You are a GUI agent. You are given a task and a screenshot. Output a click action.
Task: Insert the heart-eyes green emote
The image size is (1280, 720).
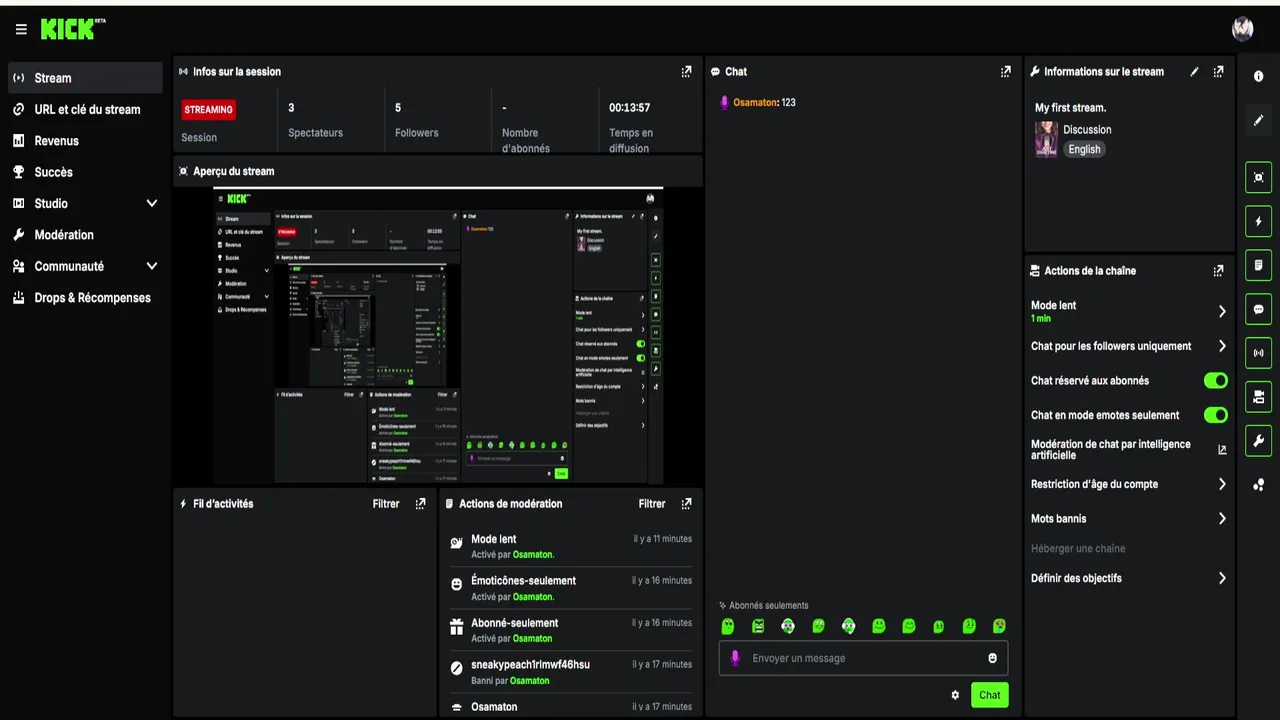(999, 626)
